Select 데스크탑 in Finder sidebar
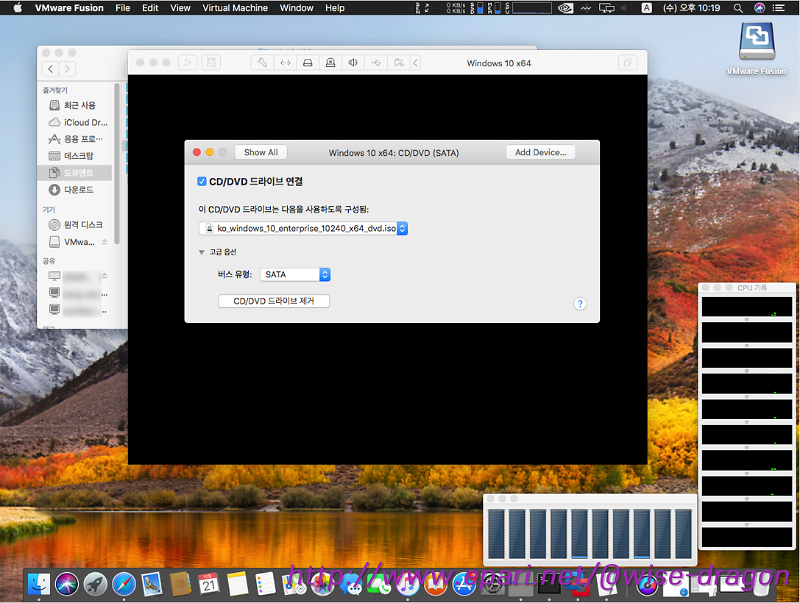Viewport: 800px width, 603px height. tap(74, 156)
